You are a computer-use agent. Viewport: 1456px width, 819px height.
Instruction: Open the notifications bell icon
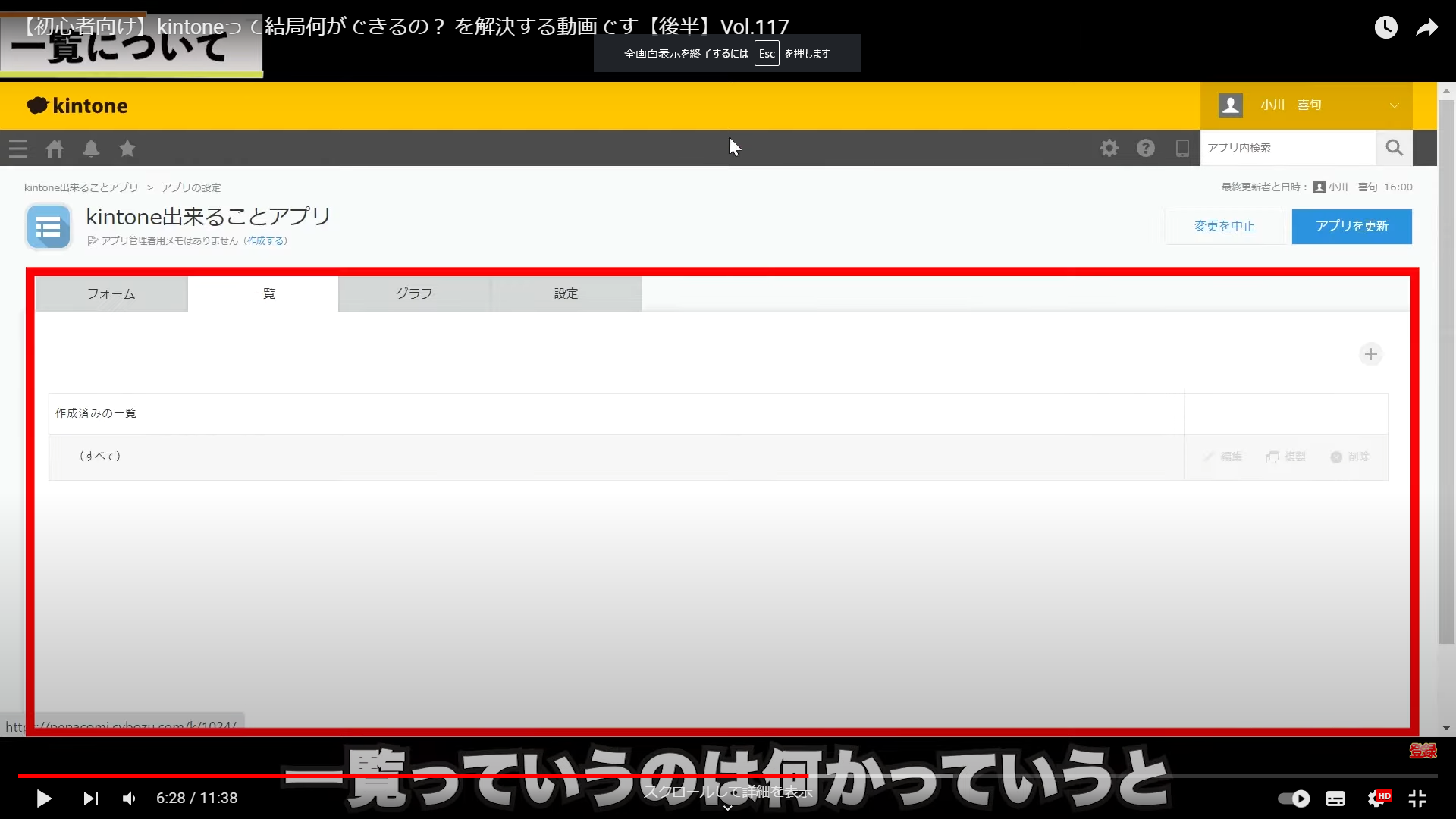pyautogui.click(x=91, y=149)
